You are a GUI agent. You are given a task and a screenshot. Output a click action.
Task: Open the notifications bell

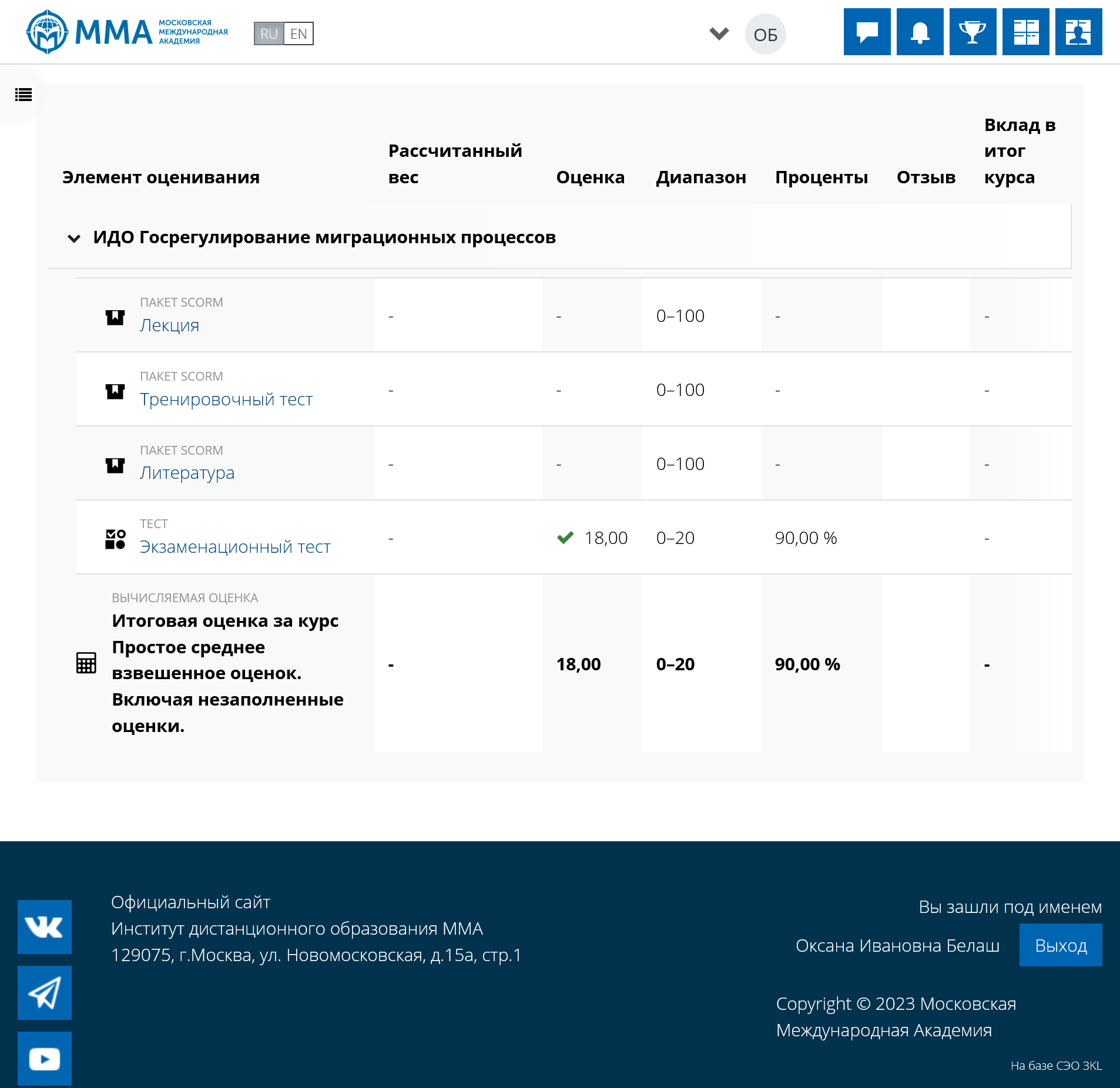920,32
